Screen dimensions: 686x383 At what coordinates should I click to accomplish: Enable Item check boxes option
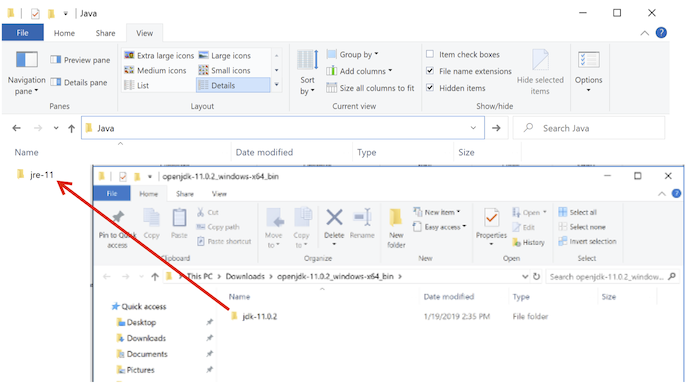coord(430,54)
